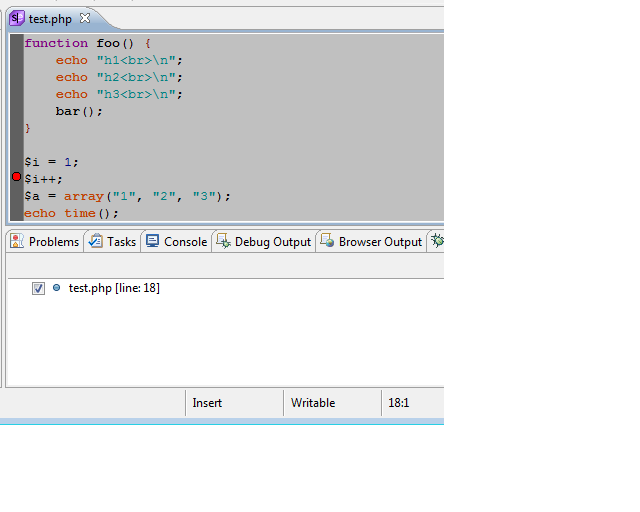Open the Debug Output tab
Screen dimensions: 640x512
264,242
